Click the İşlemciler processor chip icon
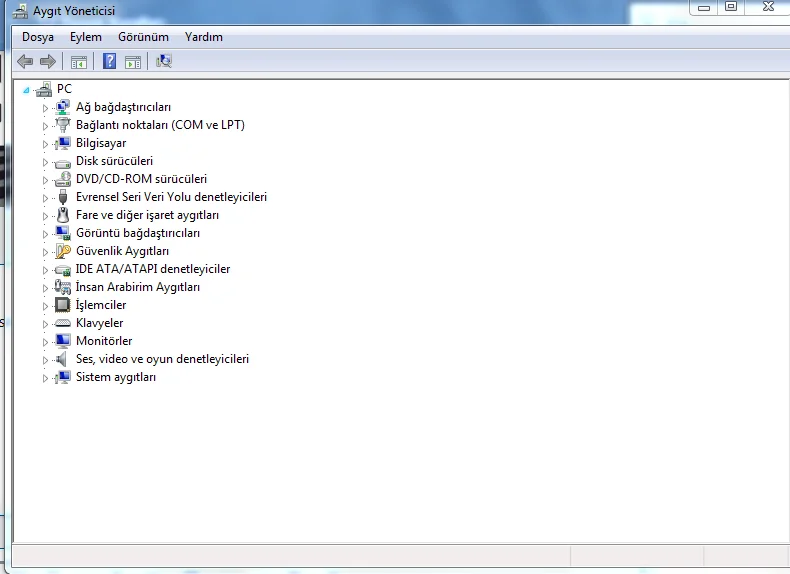Screen dimensions: 790x574 pos(62,305)
